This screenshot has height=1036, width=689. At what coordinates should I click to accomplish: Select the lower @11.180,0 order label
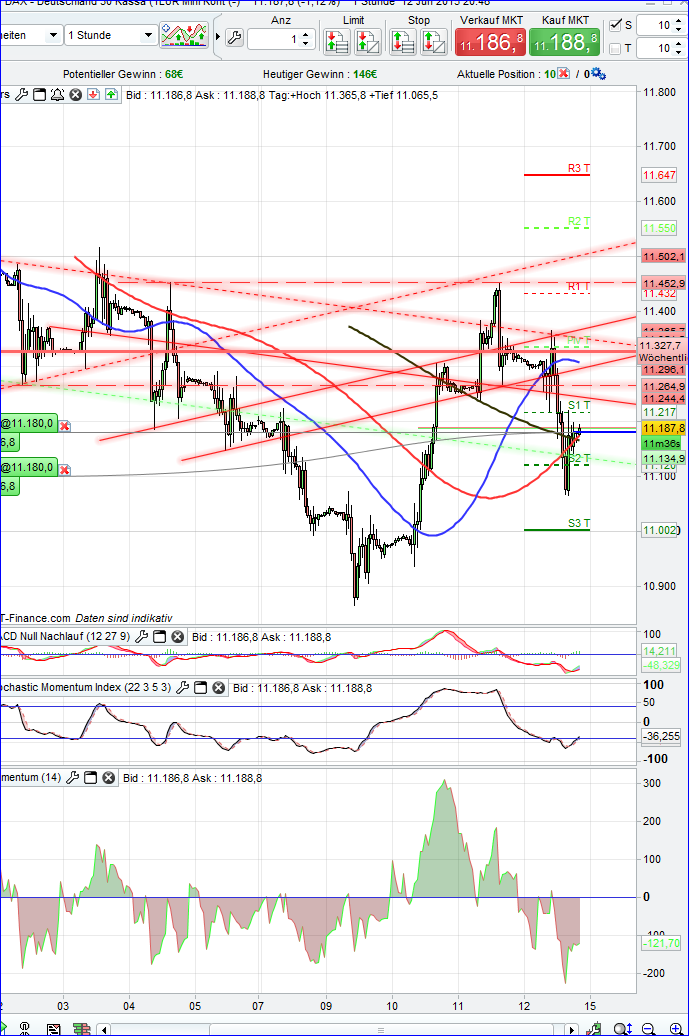(28, 467)
